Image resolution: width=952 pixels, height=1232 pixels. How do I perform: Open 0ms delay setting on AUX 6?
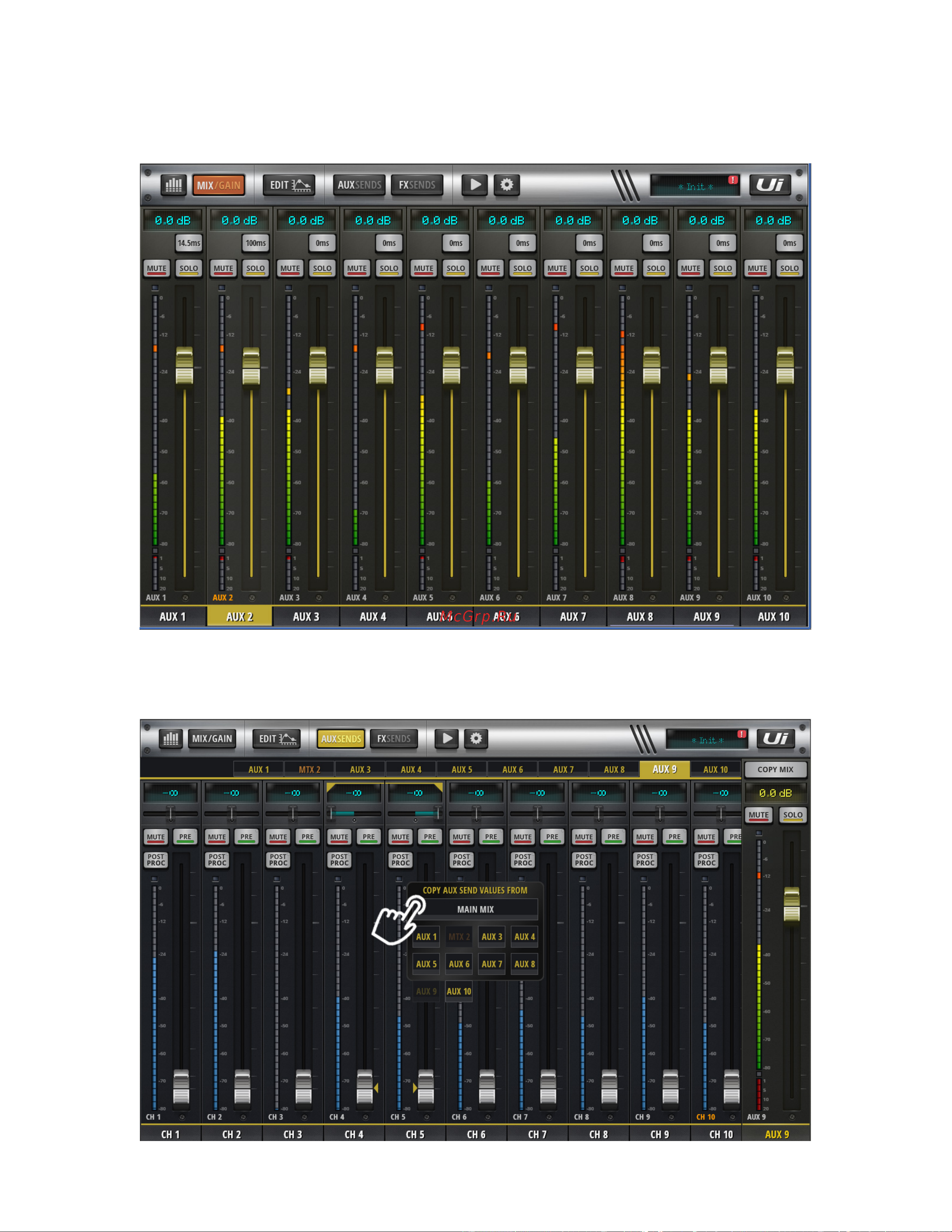click(x=523, y=243)
